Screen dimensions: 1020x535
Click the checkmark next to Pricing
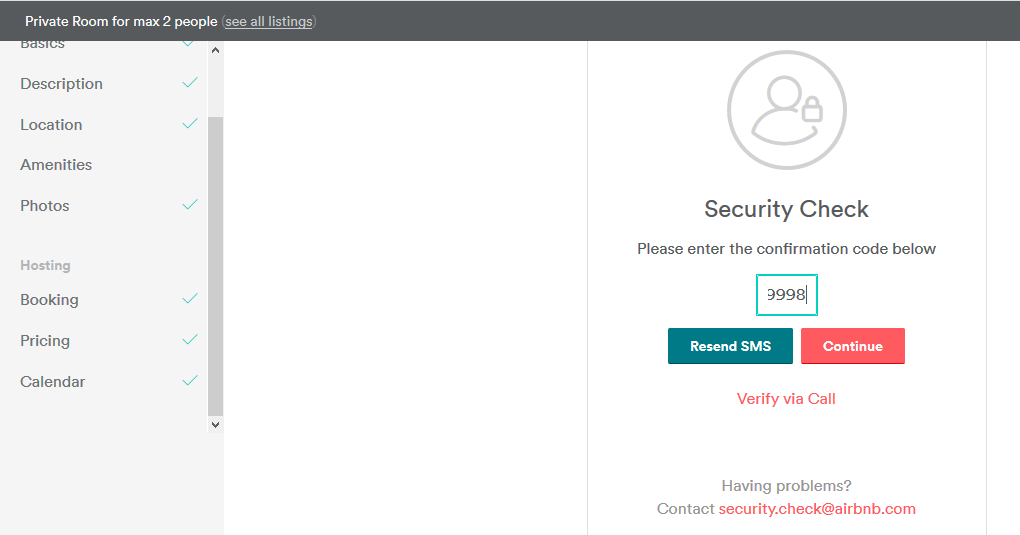pyautogui.click(x=190, y=340)
